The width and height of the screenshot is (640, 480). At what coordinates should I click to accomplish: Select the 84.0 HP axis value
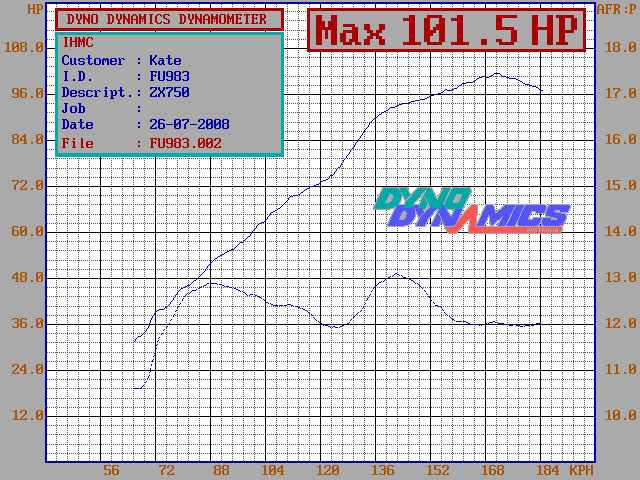[27, 140]
